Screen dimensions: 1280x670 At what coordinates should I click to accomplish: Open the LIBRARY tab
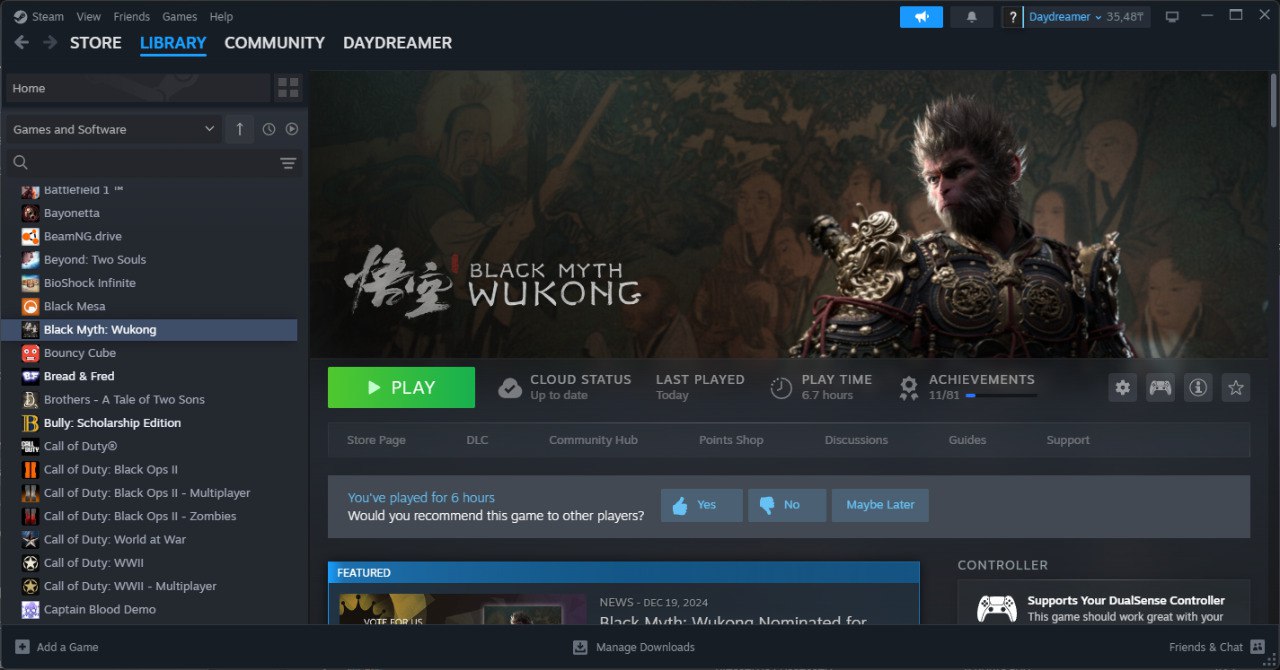[x=173, y=43]
